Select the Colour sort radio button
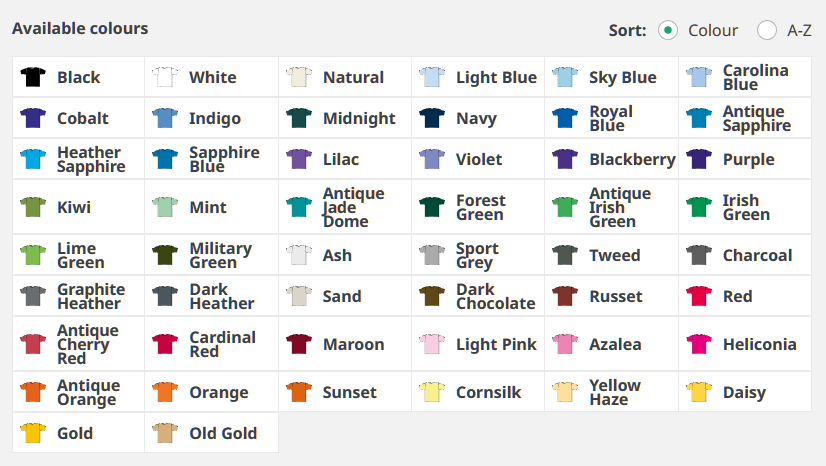The width and height of the screenshot is (826, 466). click(x=668, y=30)
